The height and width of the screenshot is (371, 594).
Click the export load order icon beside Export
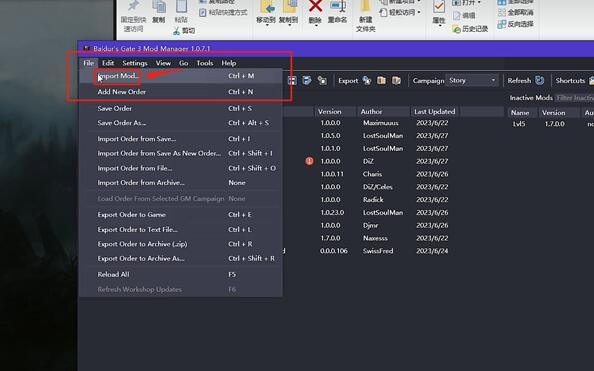click(x=367, y=80)
